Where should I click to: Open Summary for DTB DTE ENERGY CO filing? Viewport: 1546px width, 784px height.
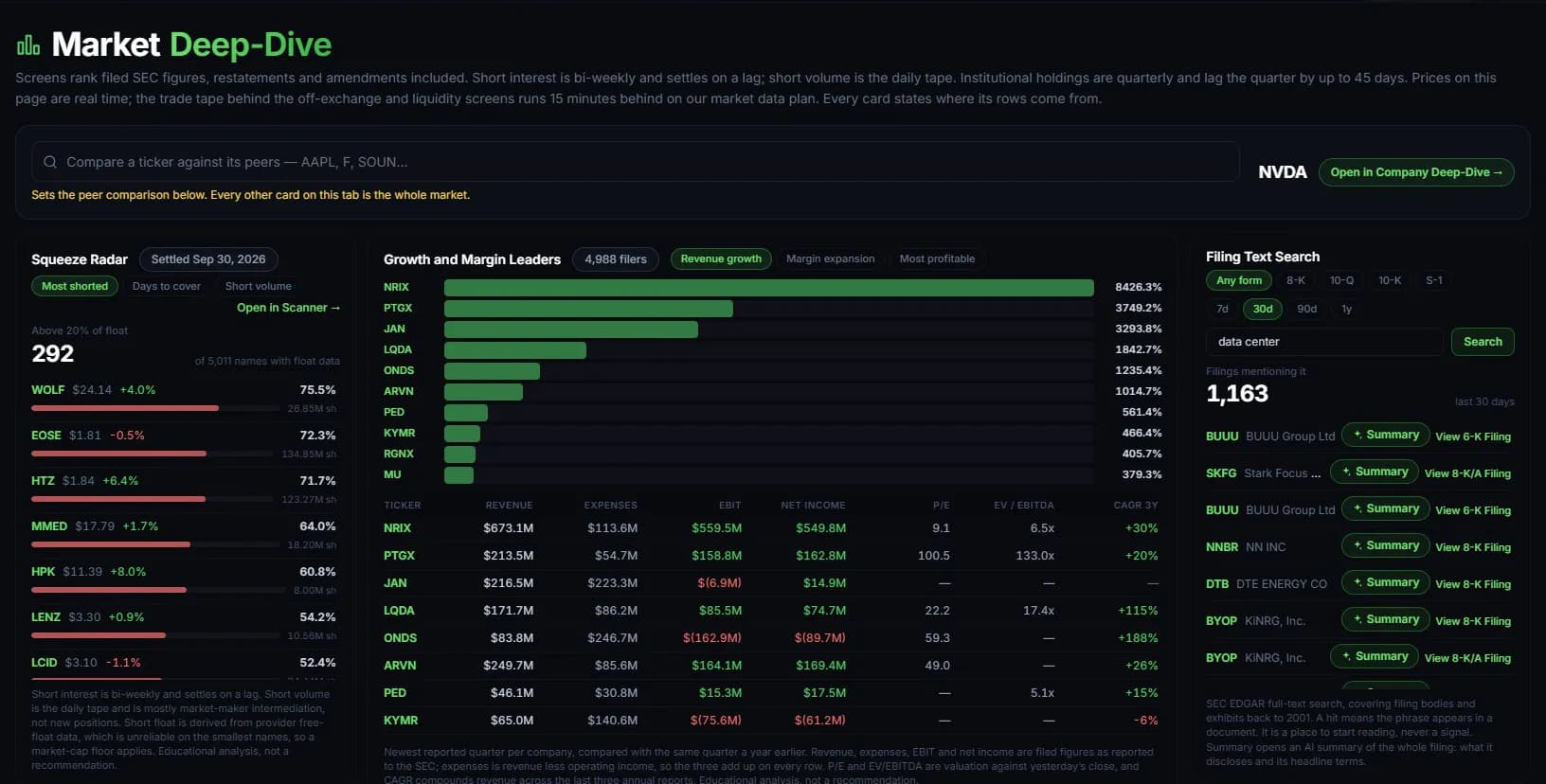click(x=1386, y=582)
